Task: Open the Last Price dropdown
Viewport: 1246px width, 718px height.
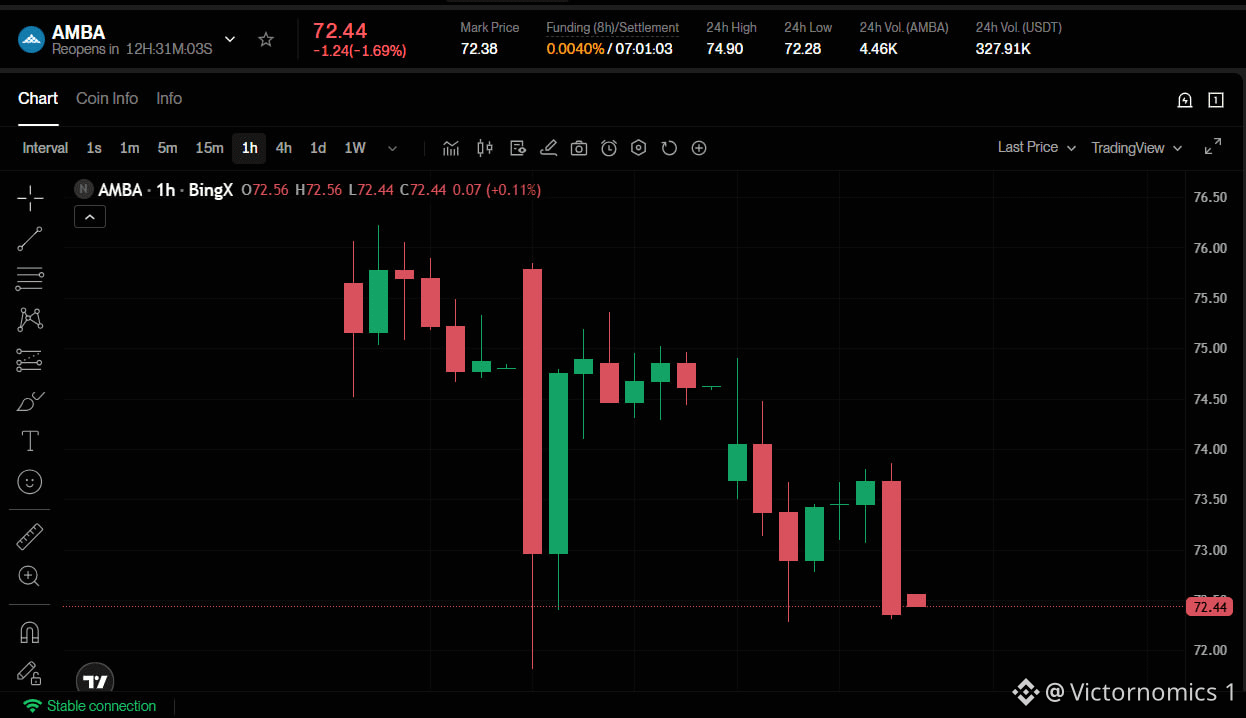Action: (x=1037, y=147)
